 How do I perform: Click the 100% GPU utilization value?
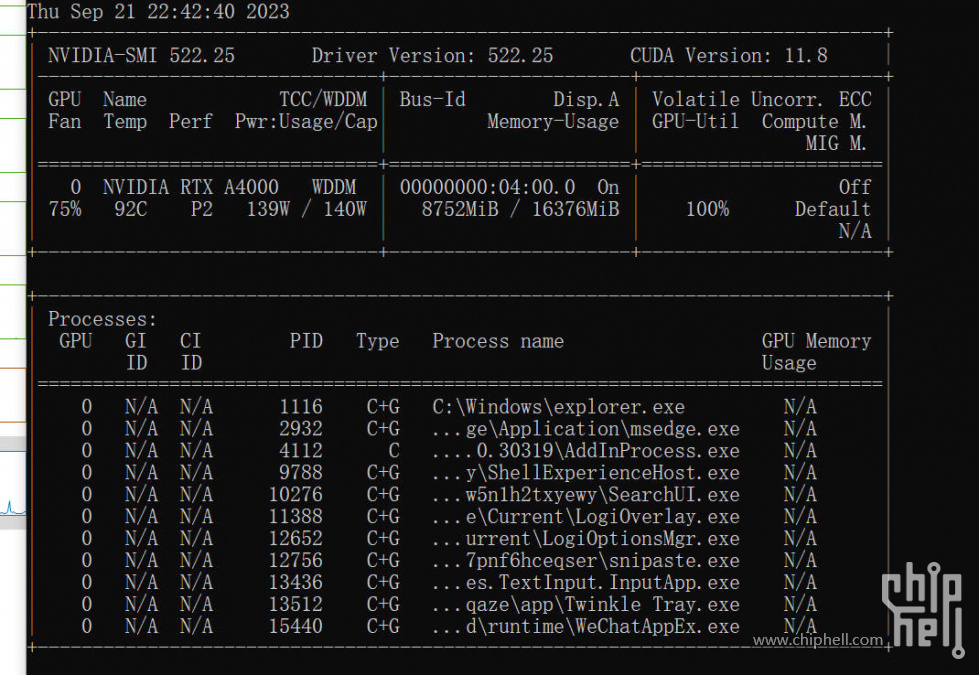[x=707, y=209]
